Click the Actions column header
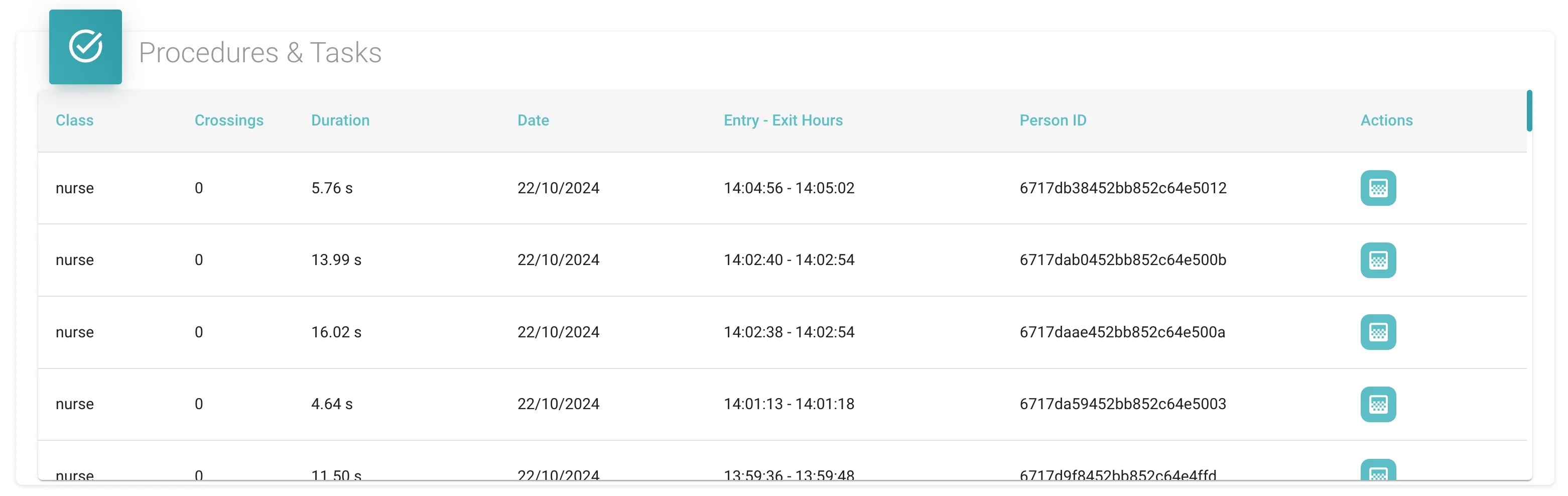 (1386, 120)
